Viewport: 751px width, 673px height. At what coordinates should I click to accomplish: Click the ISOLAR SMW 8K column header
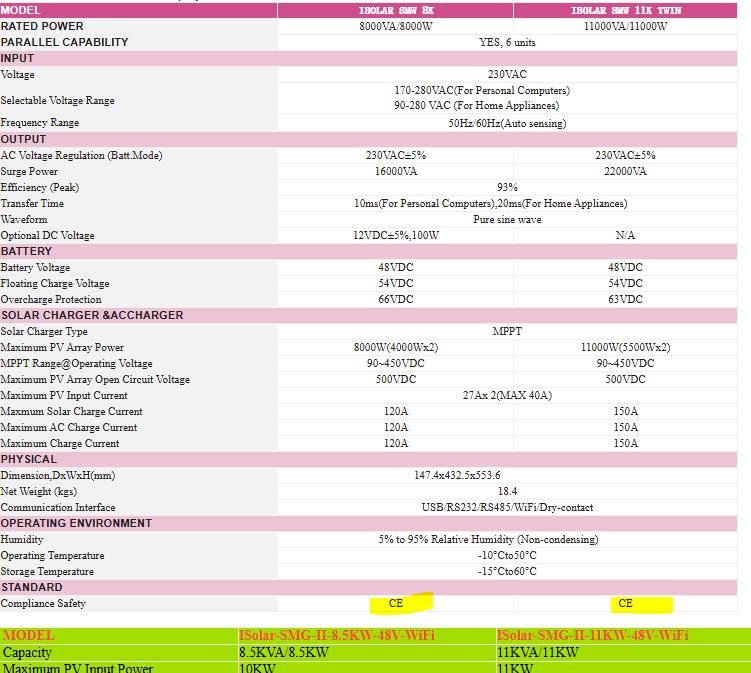[396, 11]
